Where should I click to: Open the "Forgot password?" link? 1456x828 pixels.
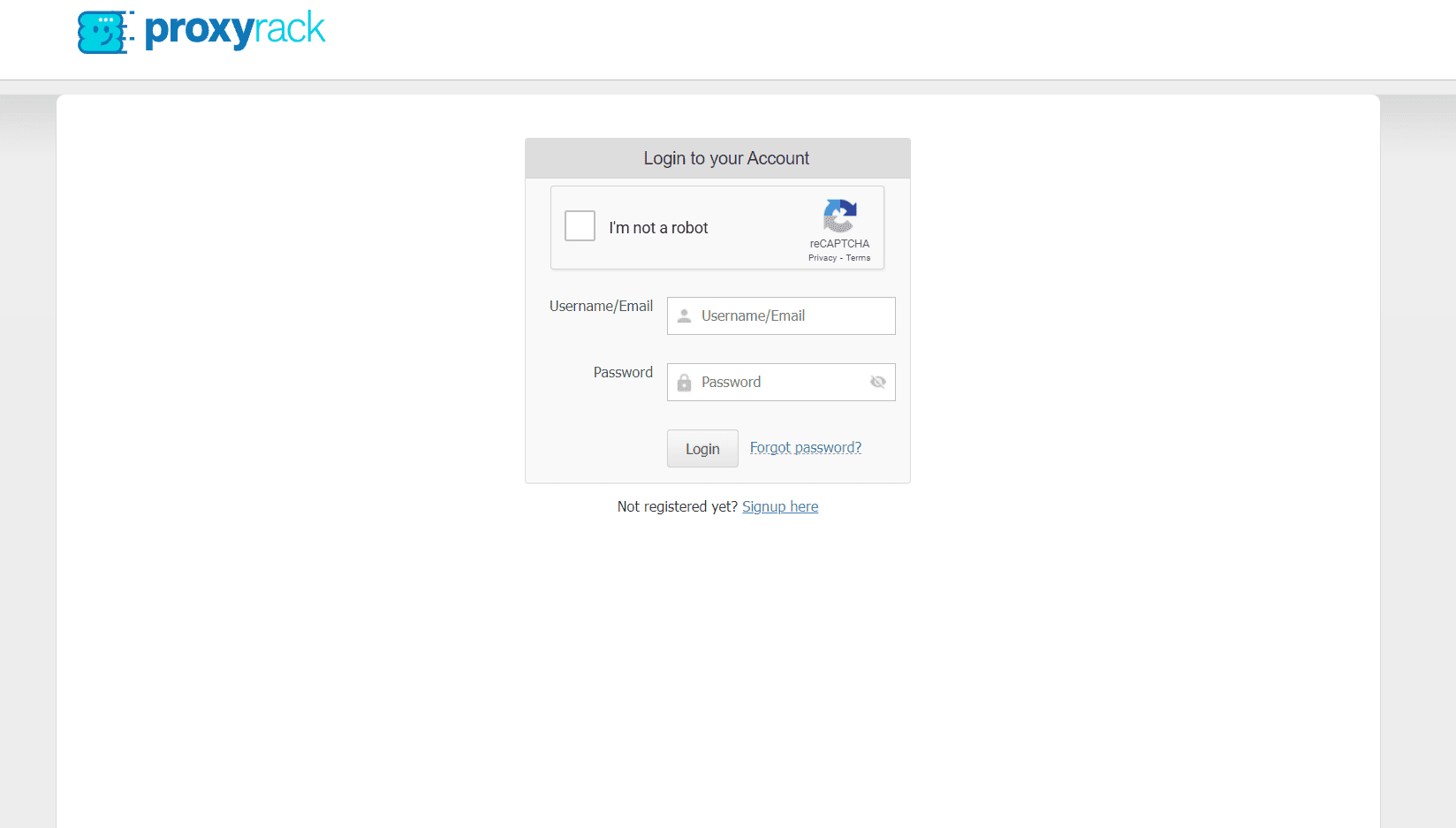click(805, 448)
